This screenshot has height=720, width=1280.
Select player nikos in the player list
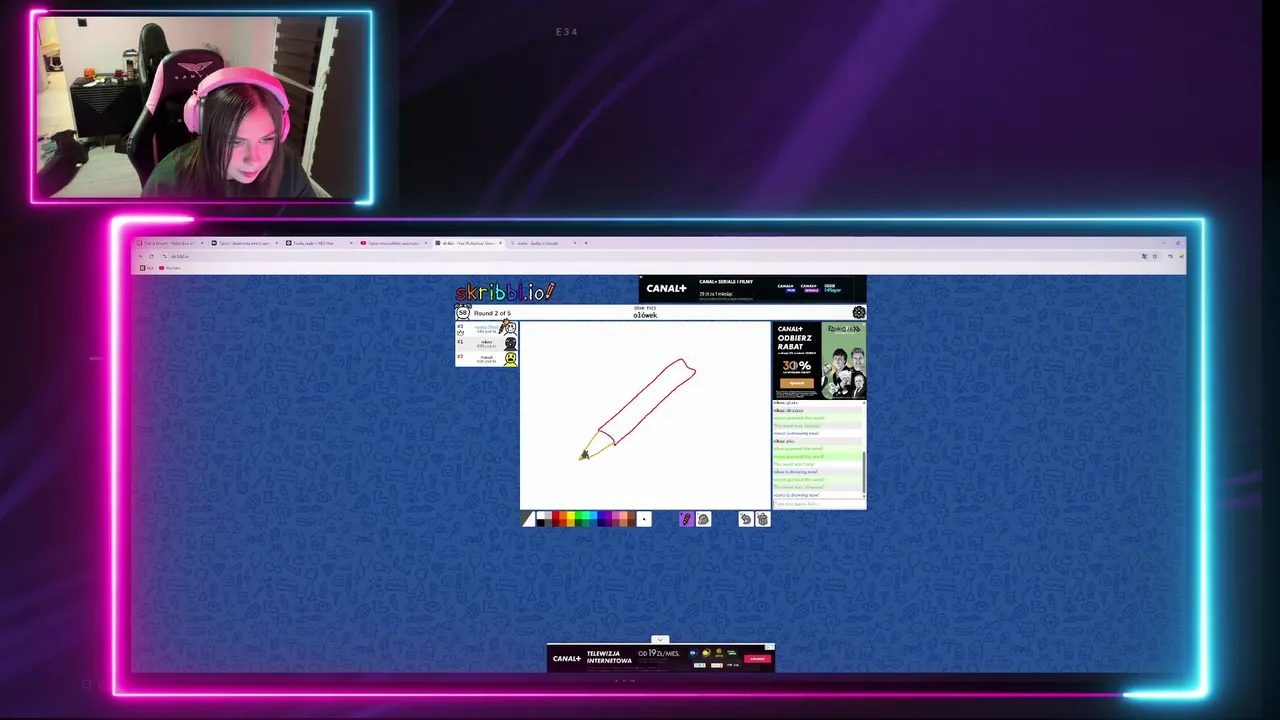coord(487,343)
